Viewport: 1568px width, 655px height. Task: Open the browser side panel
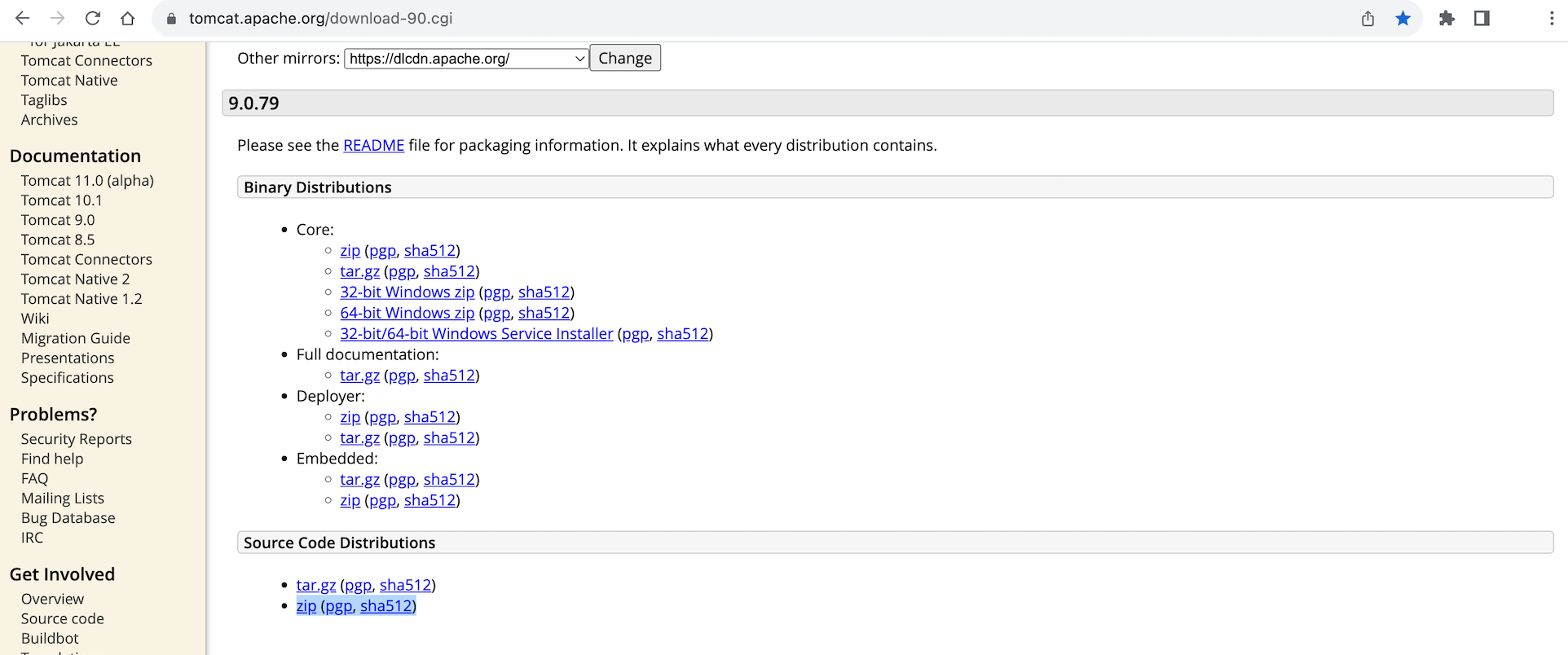[x=1482, y=18]
